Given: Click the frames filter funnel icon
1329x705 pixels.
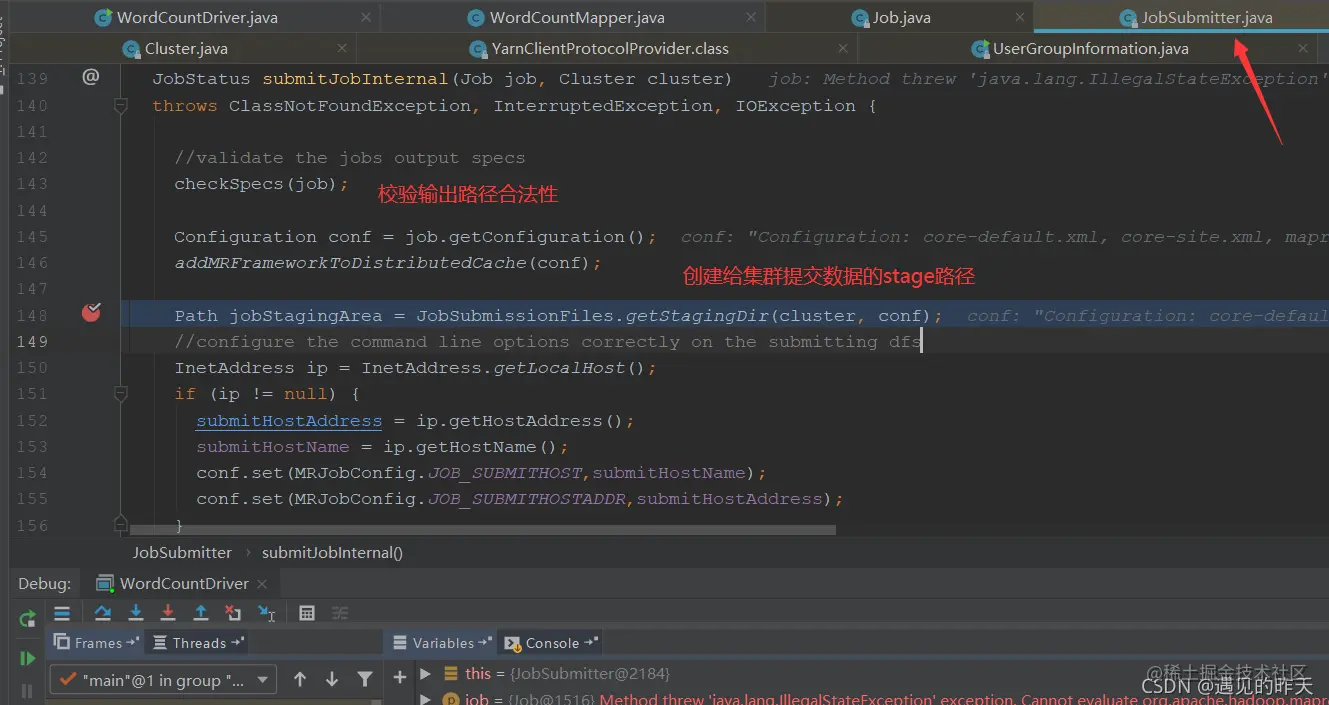Looking at the screenshot, I should pos(365,679).
